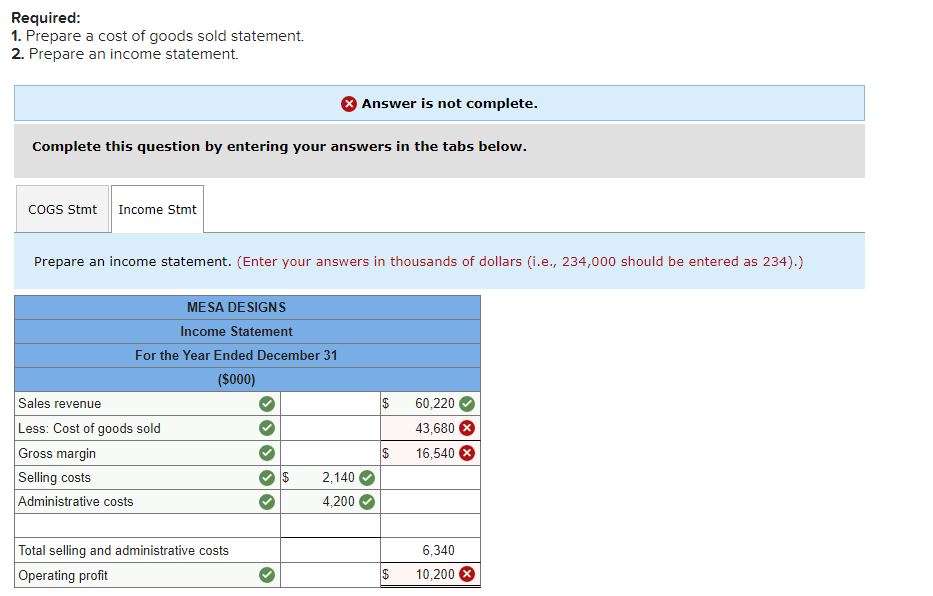This screenshot has width=933, height=596.
Task: Click the green checkmark next to Operating profit label
Action: [267, 575]
